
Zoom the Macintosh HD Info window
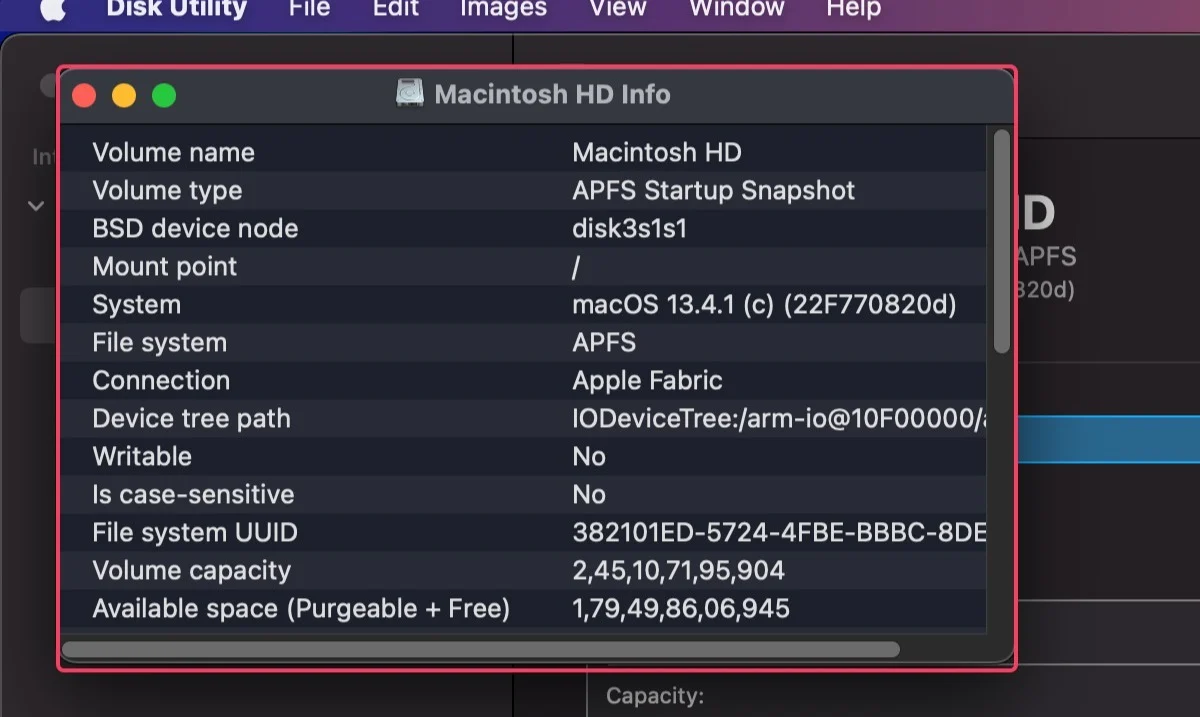coord(164,95)
